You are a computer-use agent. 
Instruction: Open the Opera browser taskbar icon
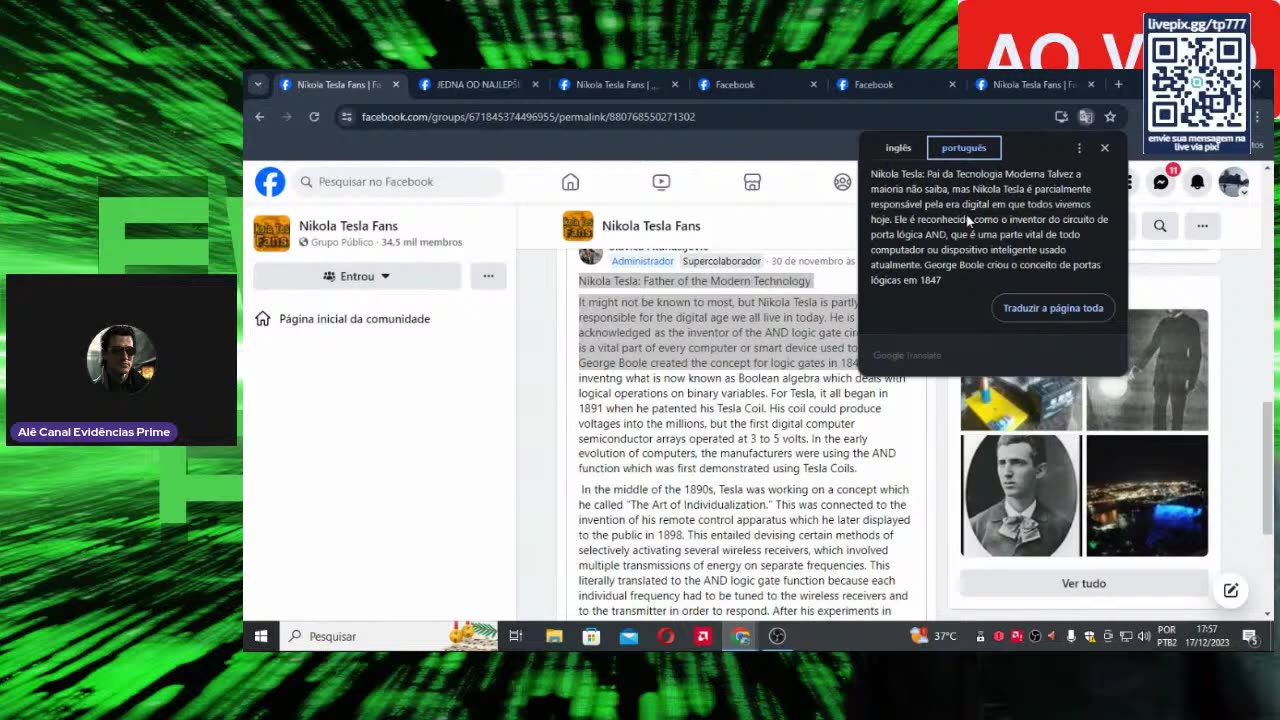tap(666, 636)
